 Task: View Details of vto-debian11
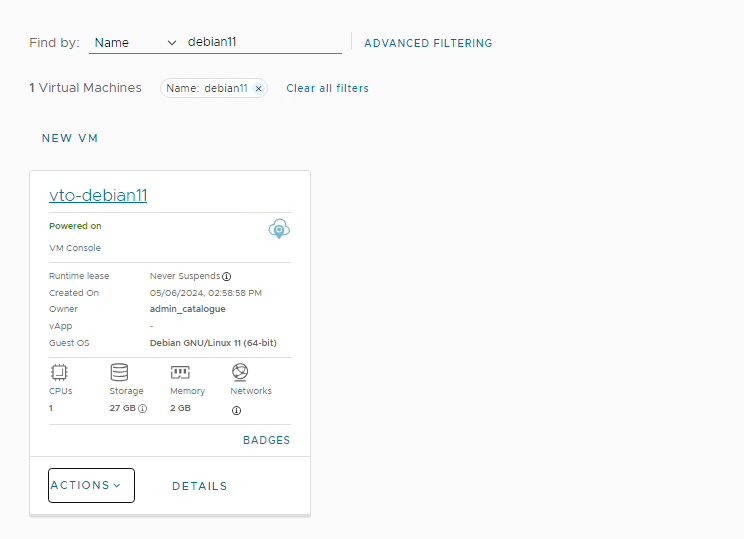click(x=200, y=486)
